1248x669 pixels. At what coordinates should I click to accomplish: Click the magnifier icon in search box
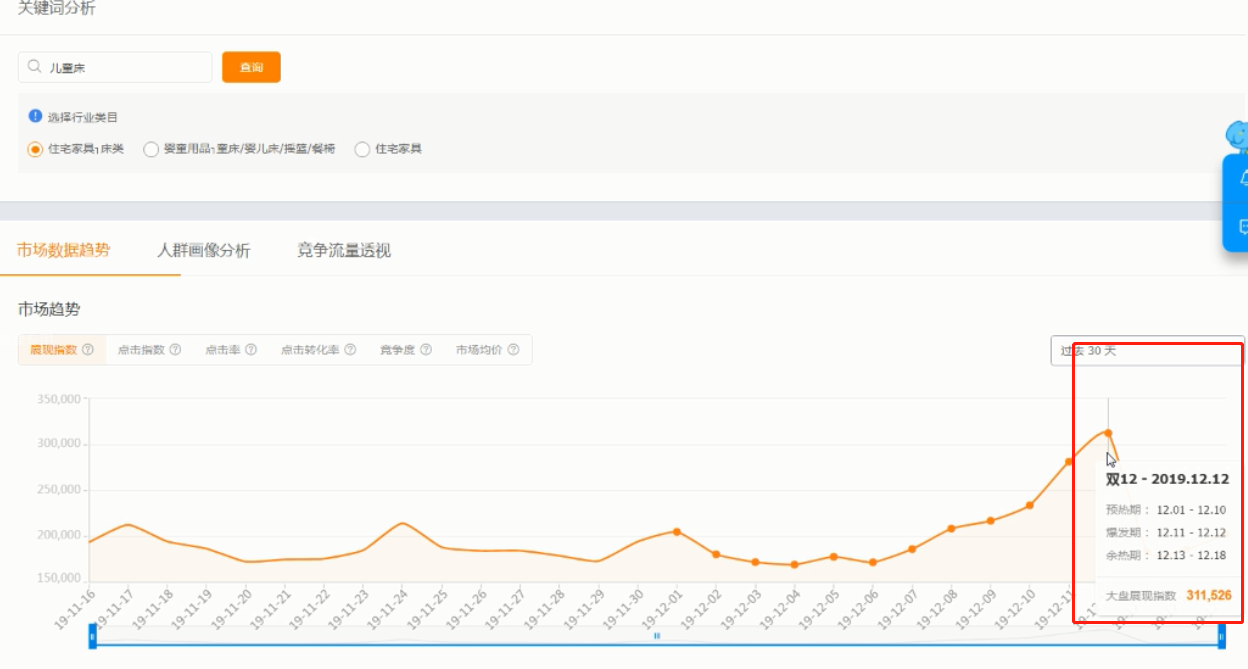(x=35, y=67)
